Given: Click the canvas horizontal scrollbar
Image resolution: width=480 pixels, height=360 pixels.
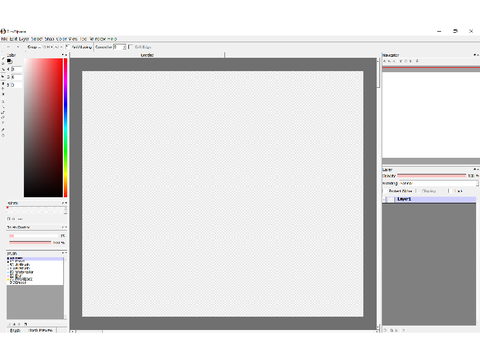Looking at the screenshot, I should tap(223, 331).
